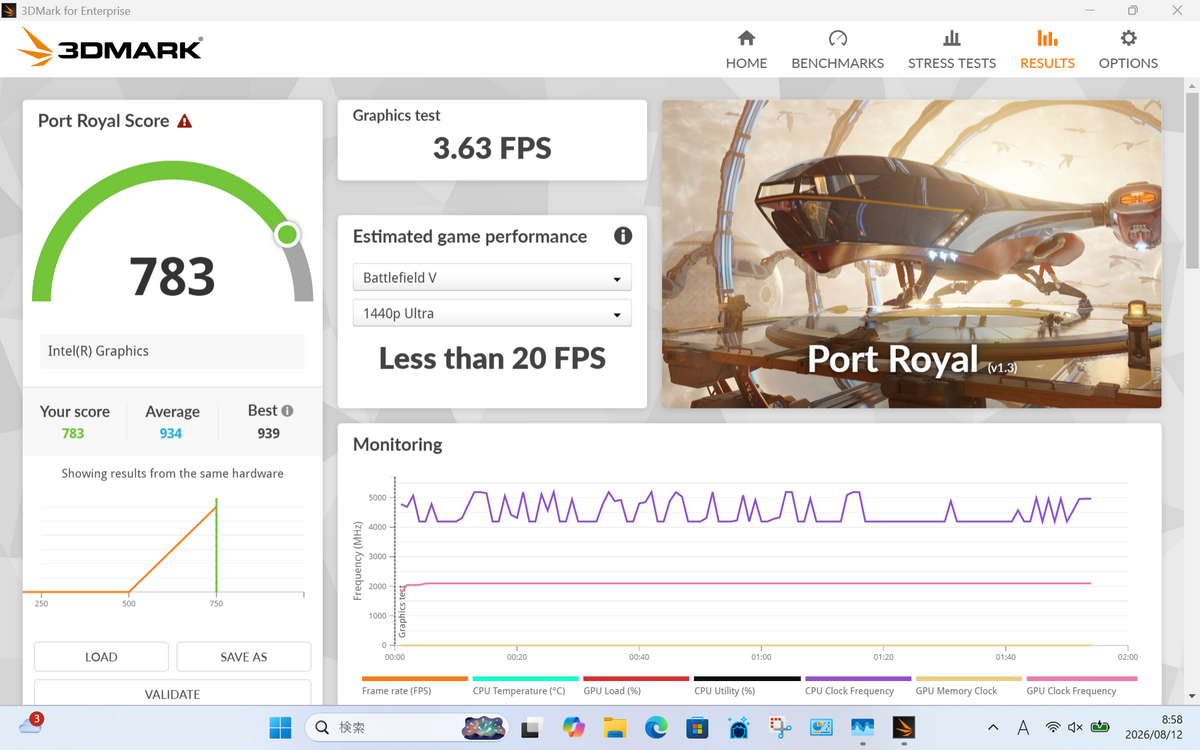The image size is (1200, 750).
Task: Toggle Frame rate (FPS) legend series
Action: pyautogui.click(x=414, y=686)
